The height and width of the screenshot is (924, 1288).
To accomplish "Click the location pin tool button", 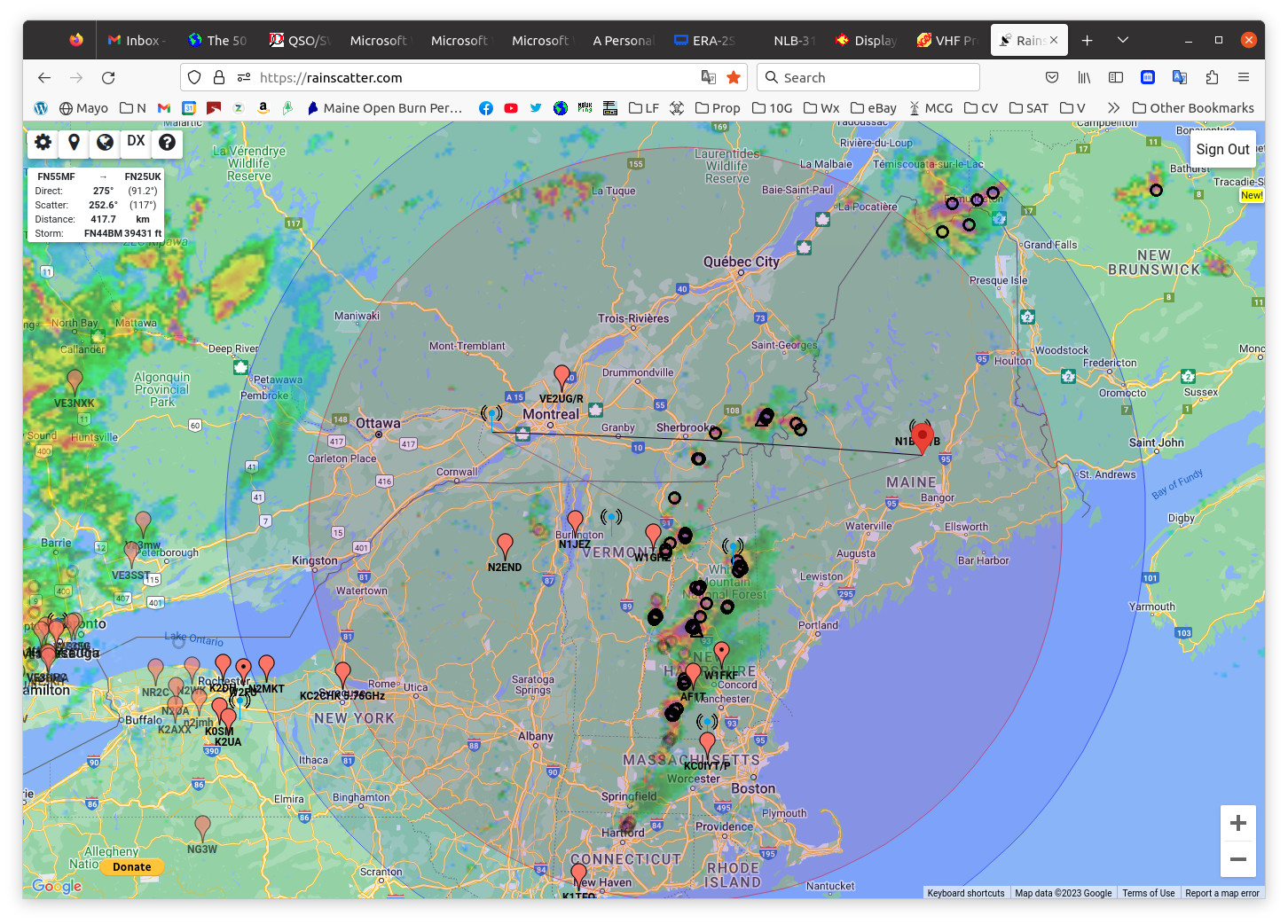I will 74,142.
